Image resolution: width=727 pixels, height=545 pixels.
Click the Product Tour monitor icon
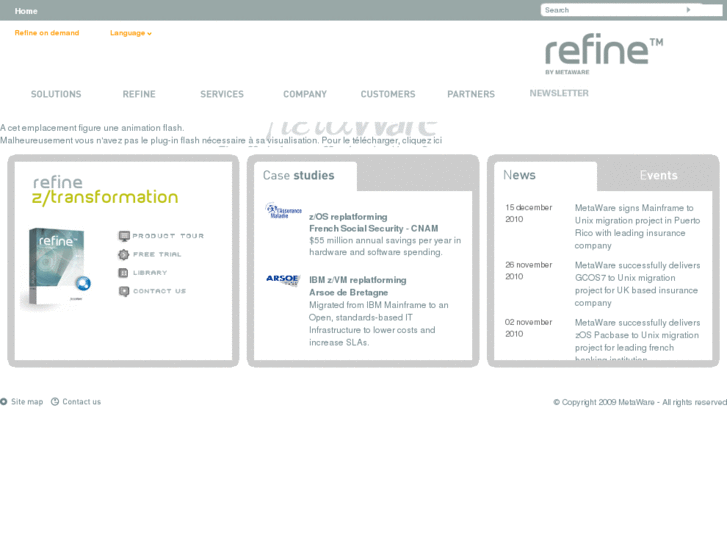[x=124, y=236]
